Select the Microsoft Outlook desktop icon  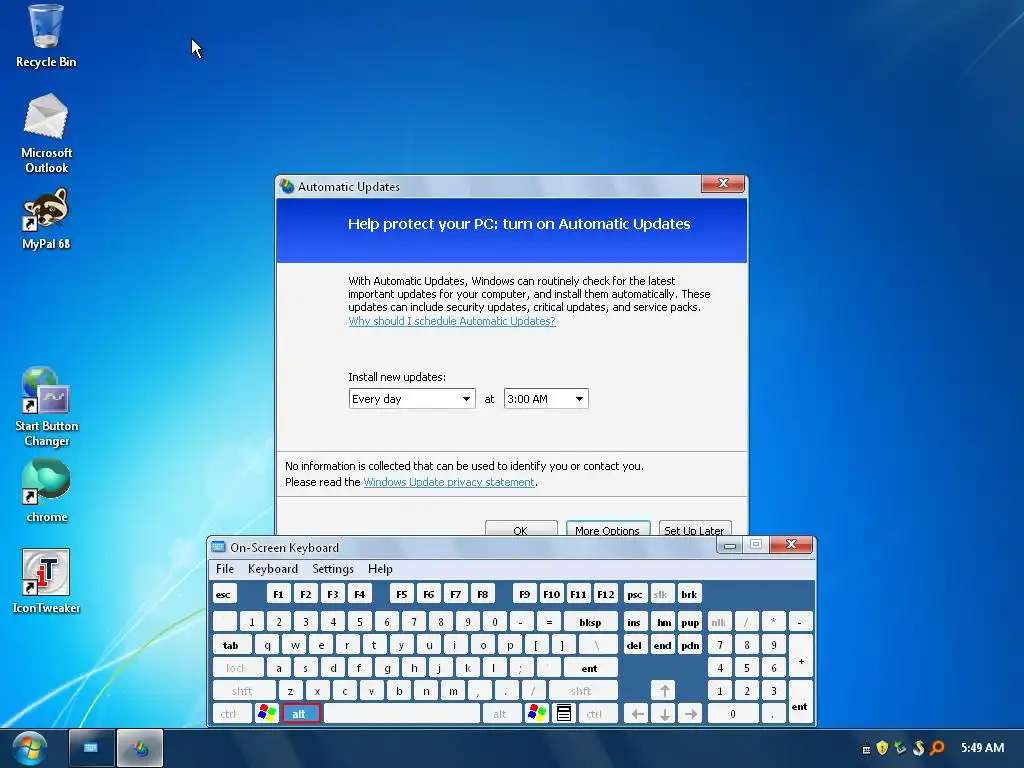[x=46, y=133]
